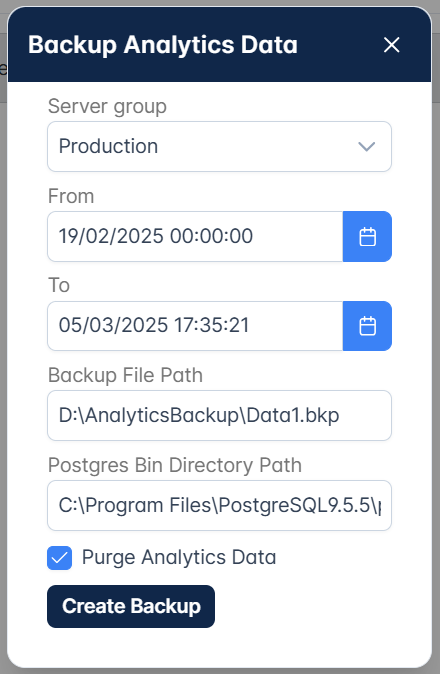Viewport: 440px width, 674px height.
Task: Click the Postgres Bin Directory Path label
Action: click(x=175, y=466)
